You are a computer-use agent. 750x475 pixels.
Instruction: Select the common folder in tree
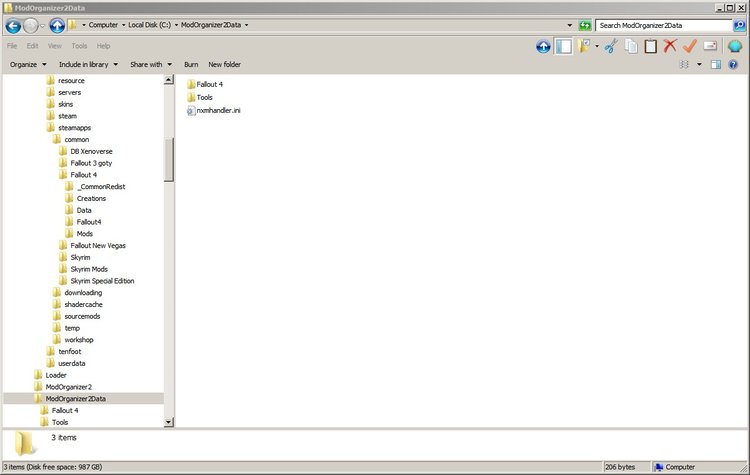click(77, 140)
